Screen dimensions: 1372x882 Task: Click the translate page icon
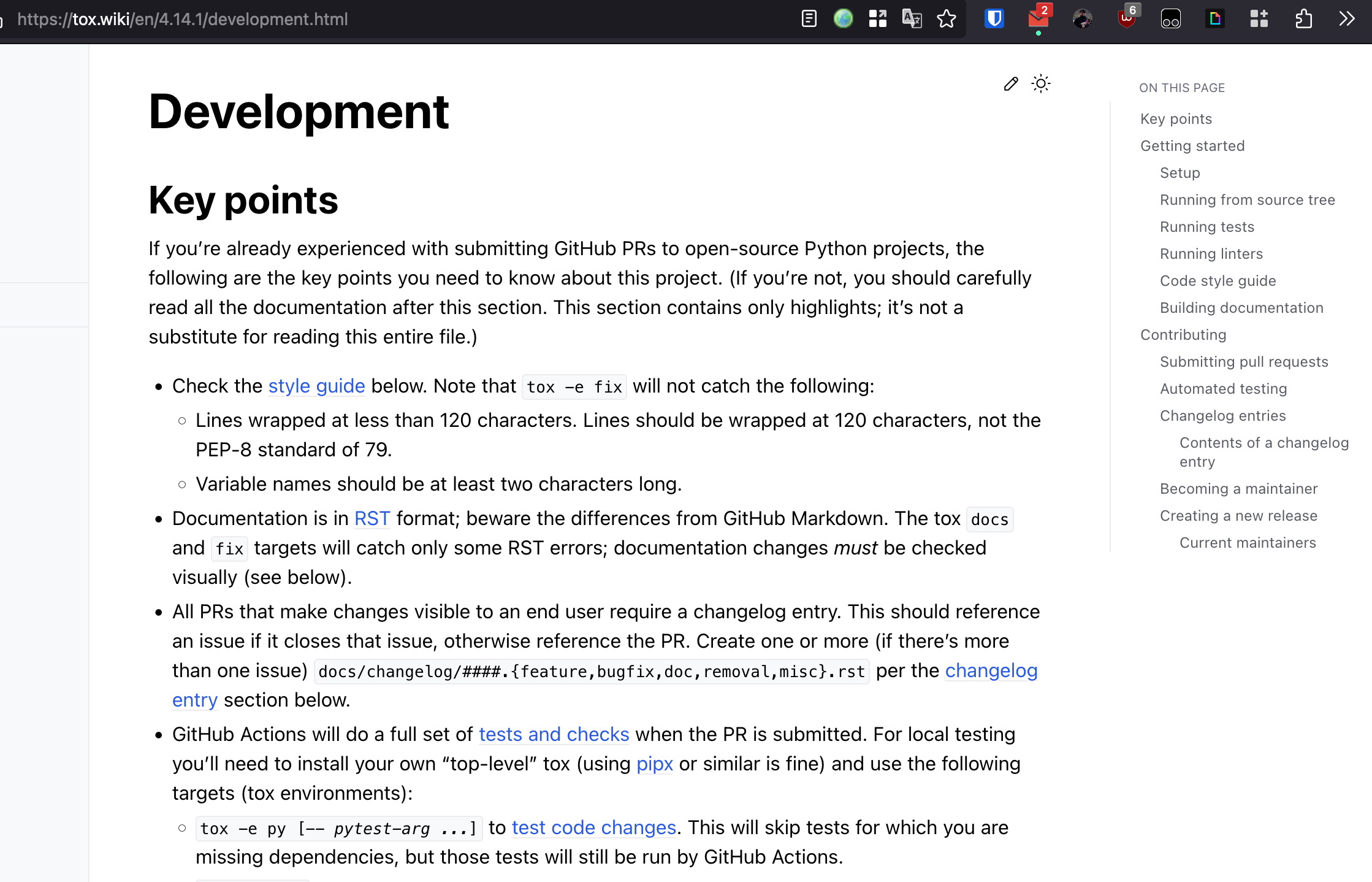pos(912,19)
